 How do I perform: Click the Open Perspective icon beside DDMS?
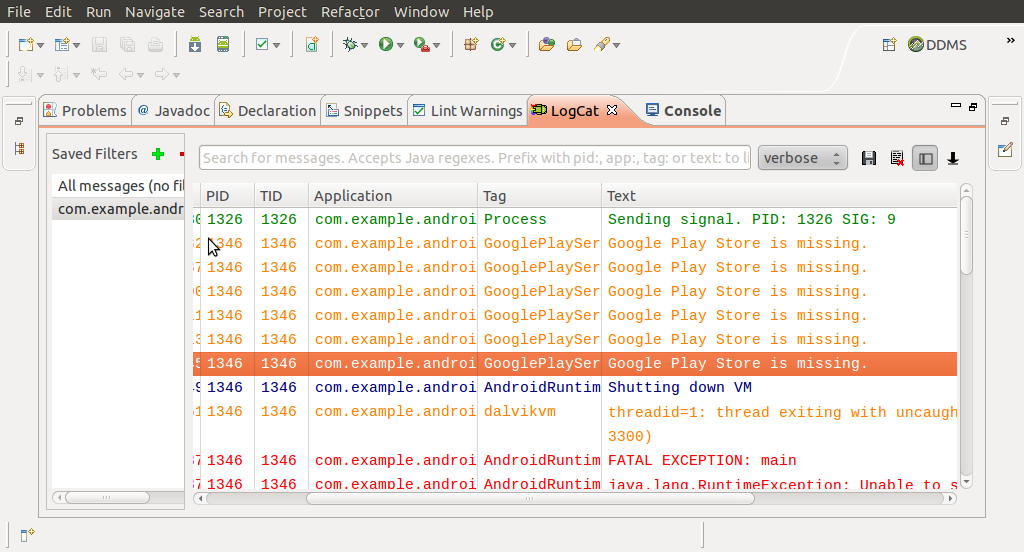point(889,44)
